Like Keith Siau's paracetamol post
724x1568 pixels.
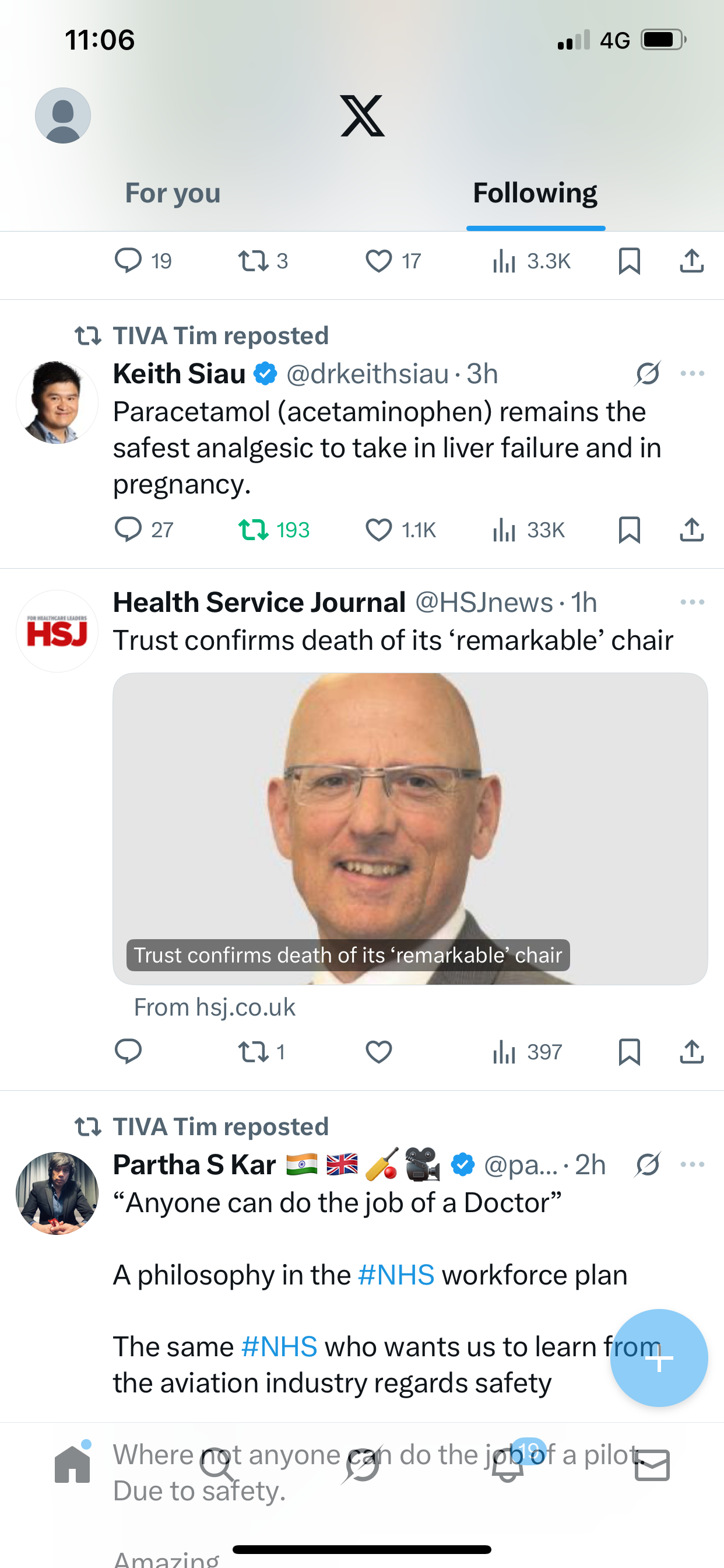(x=378, y=530)
